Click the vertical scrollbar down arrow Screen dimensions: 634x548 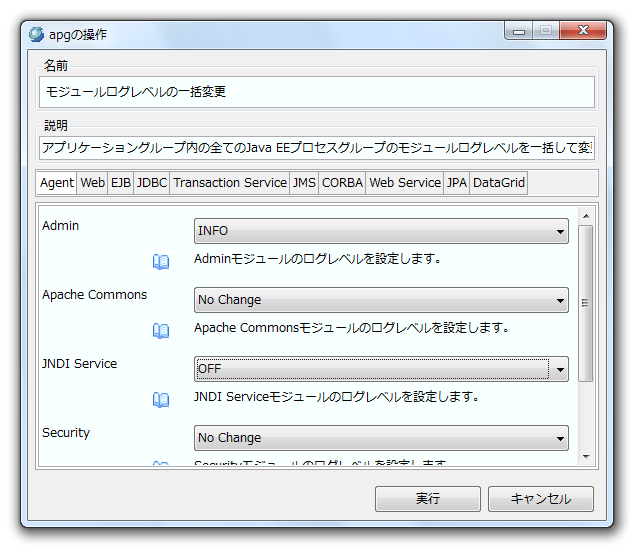coord(586,457)
